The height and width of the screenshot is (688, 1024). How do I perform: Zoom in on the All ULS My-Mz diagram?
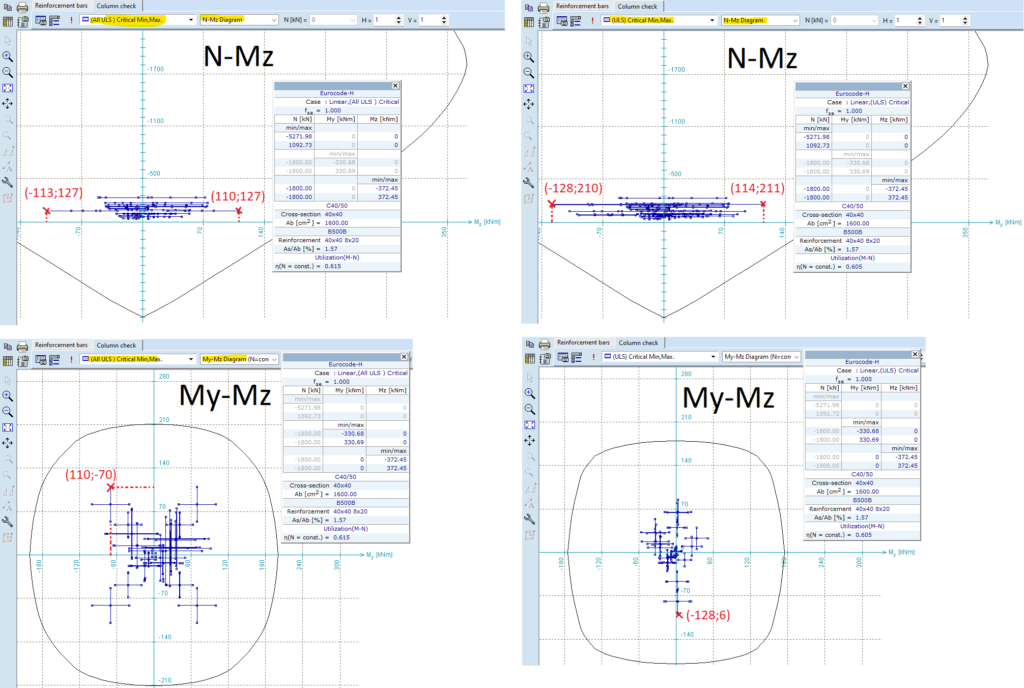coord(8,396)
